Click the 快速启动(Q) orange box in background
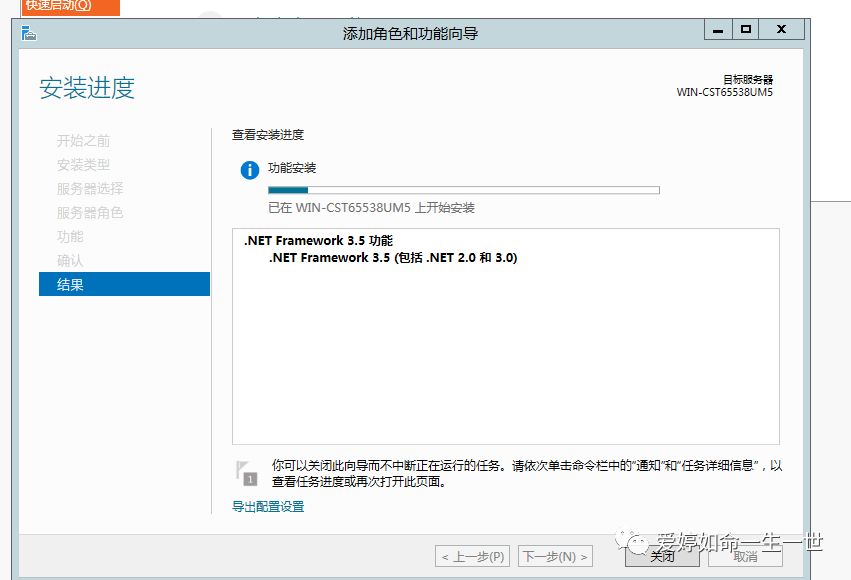 pos(71,7)
